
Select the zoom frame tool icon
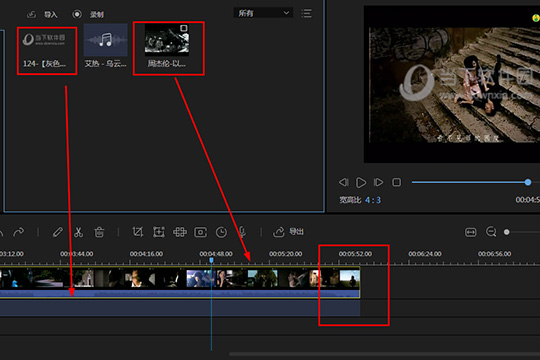(x=159, y=232)
